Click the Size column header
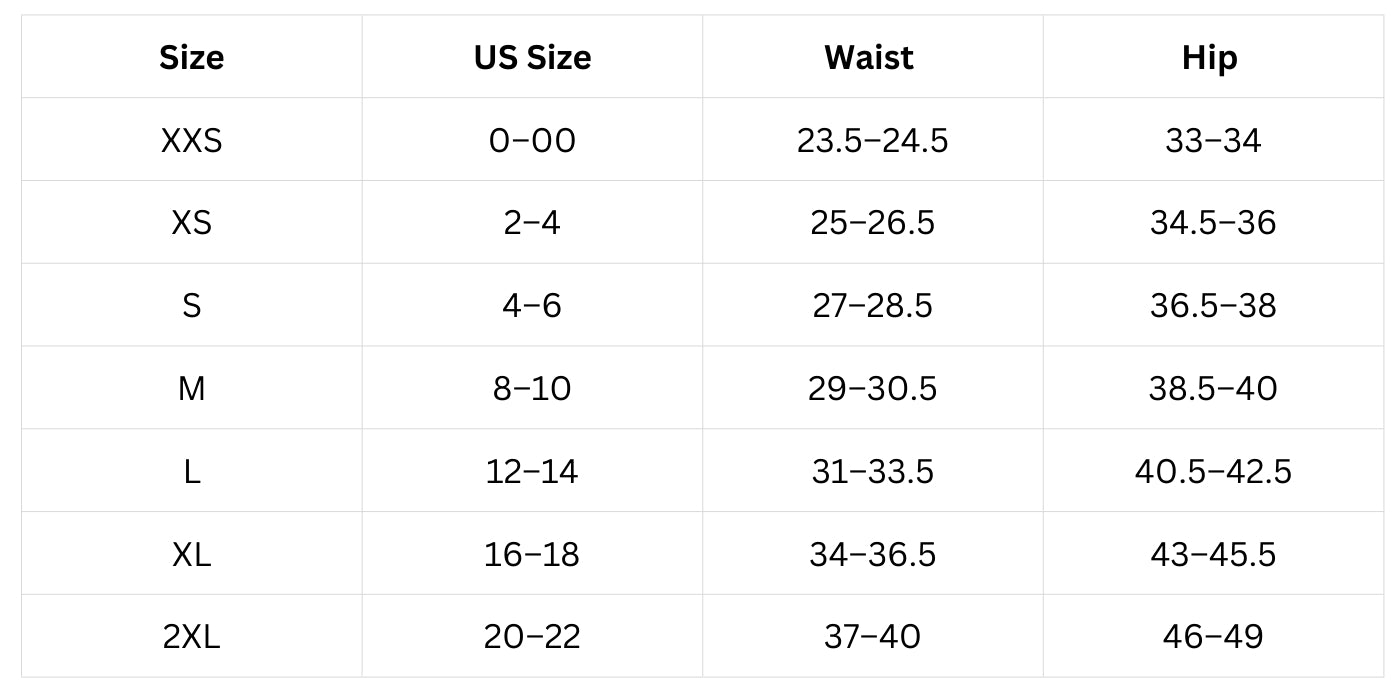This screenshot has height=700, width=1400. click(192, 58)
